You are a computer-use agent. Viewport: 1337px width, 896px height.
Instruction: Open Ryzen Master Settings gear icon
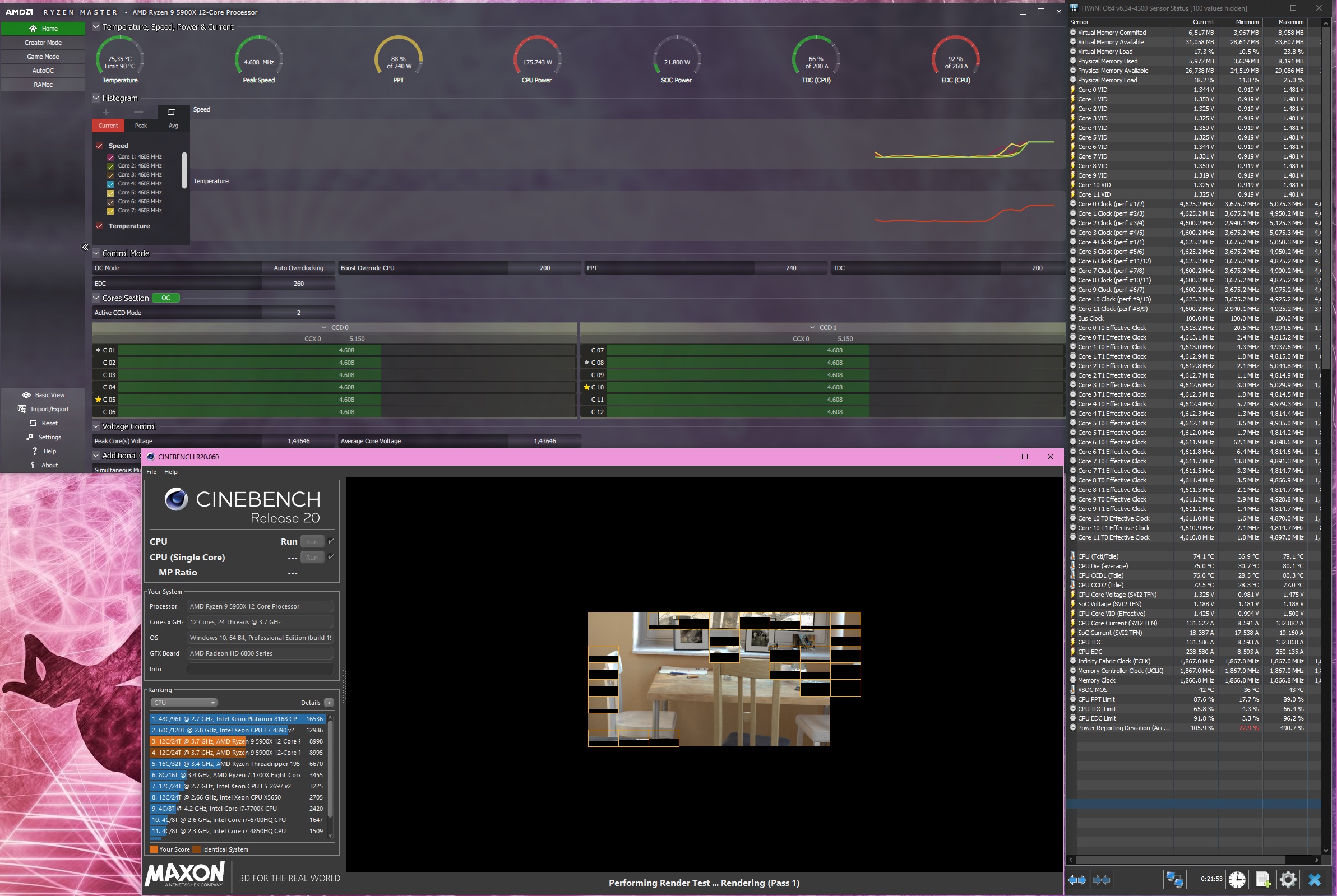tap(30, 437)
